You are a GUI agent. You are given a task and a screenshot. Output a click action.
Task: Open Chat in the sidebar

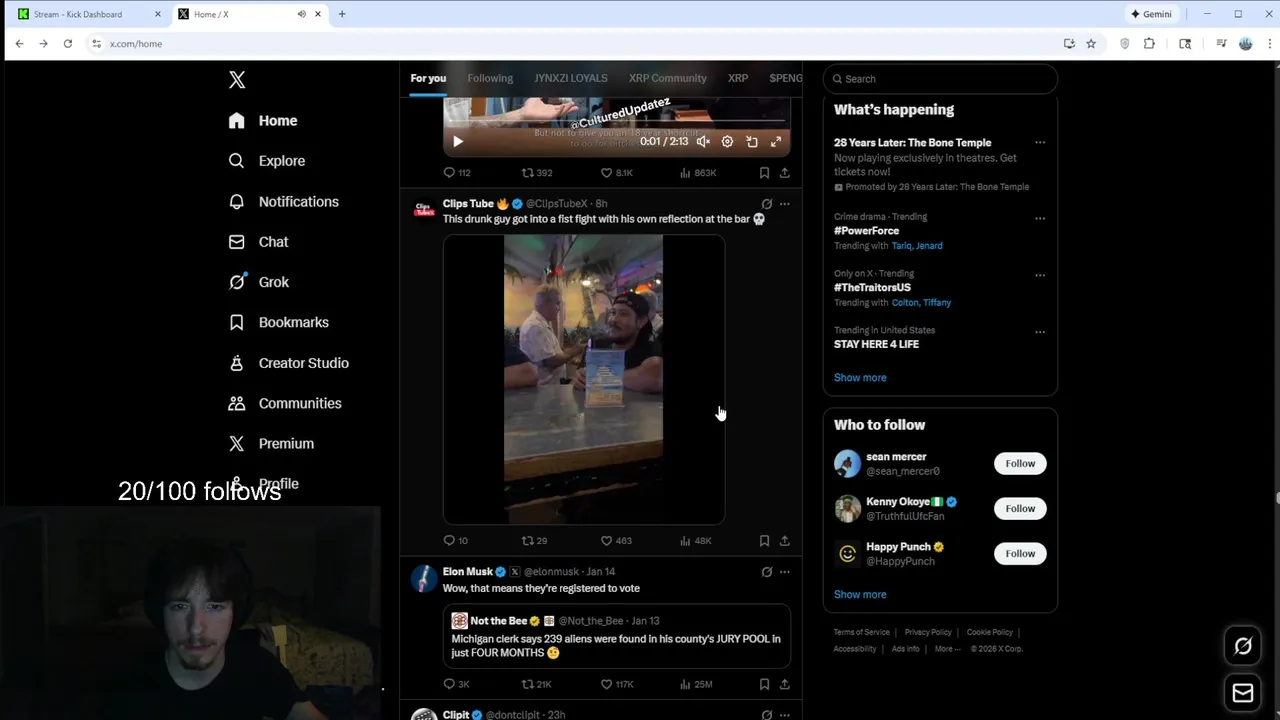coord(258,242)
